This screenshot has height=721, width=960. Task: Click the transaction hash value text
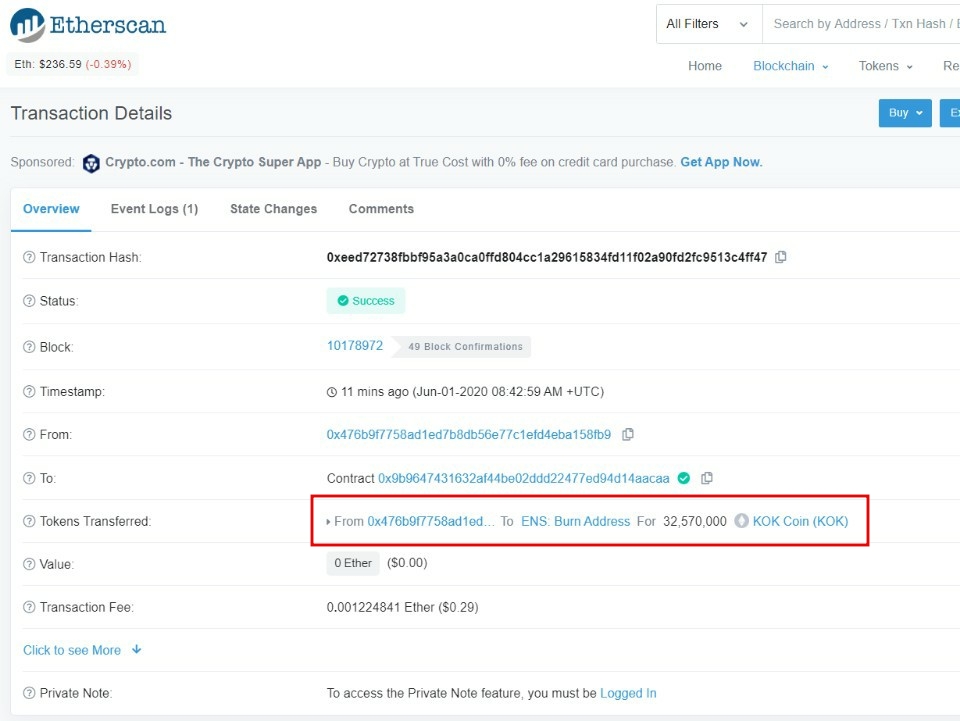pyautogui.click(x=547, y=257)
